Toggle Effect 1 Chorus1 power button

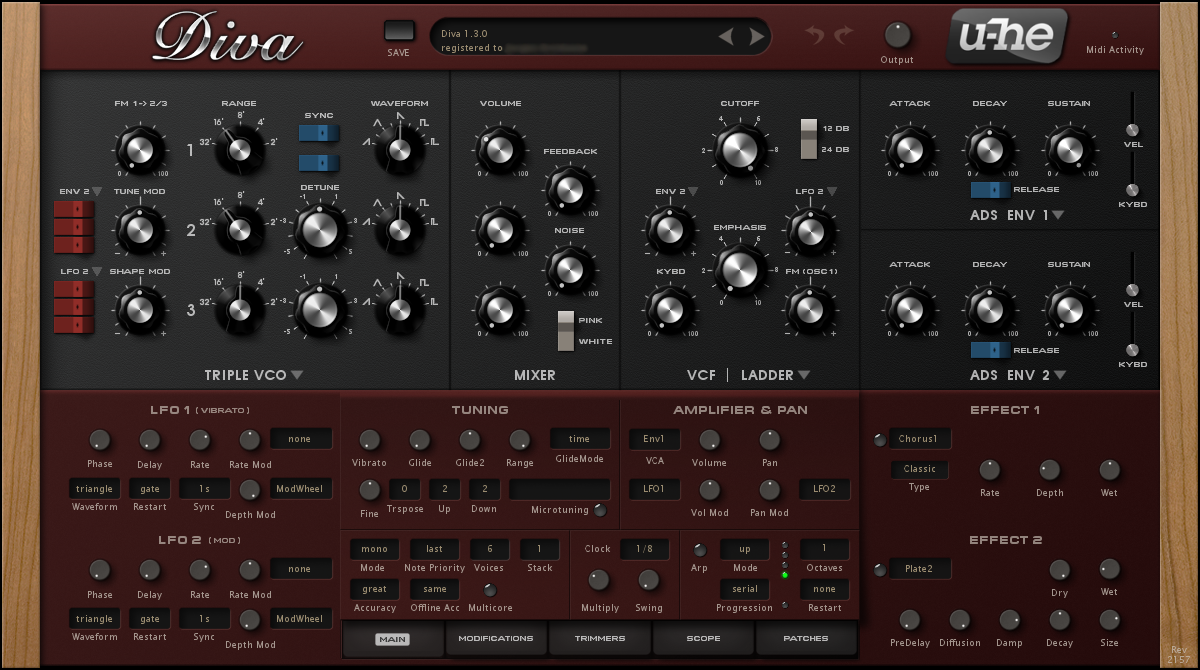pyautogui.click(x=880, y=439)
